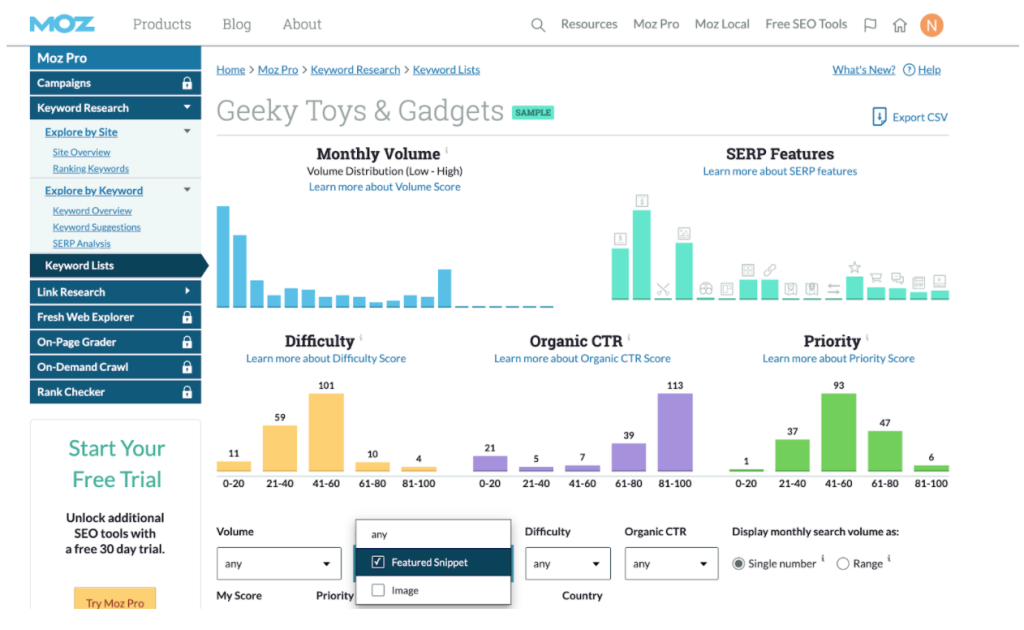Click the Difficulty 41-60 bar labeled 101
This screenshot has width=1024, height=630.
click(x=326, y=432)
